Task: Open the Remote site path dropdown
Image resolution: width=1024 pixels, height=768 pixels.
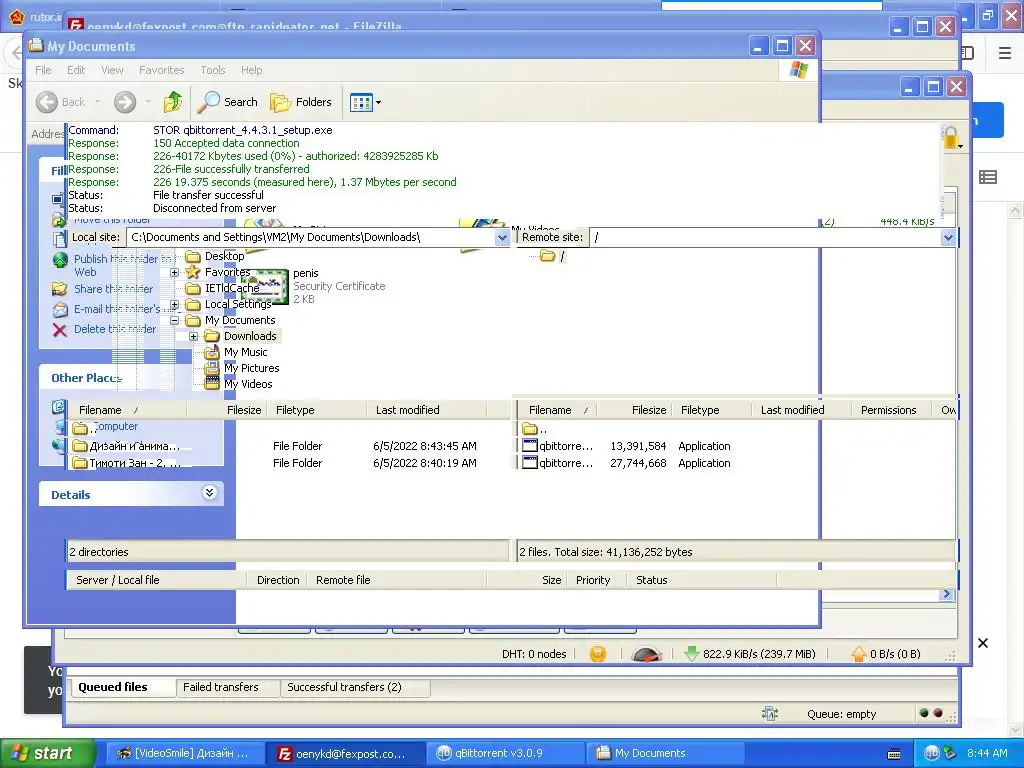Action: click(948, 237)
